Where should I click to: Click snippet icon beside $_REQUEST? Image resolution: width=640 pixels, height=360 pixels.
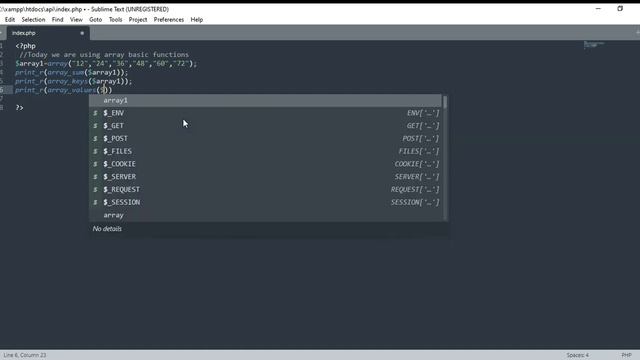point(96,189)
